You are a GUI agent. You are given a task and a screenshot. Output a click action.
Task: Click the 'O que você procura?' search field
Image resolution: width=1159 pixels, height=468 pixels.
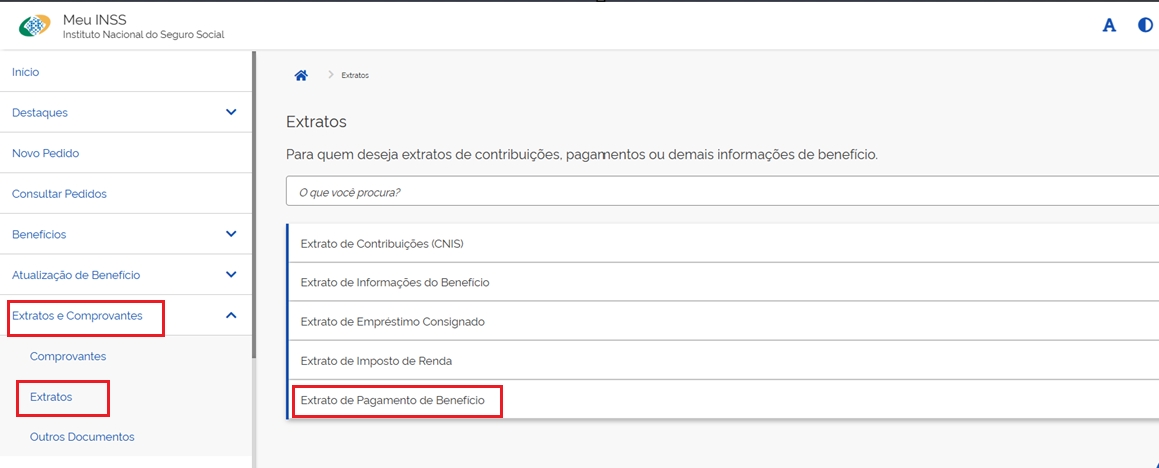[722, 191]
